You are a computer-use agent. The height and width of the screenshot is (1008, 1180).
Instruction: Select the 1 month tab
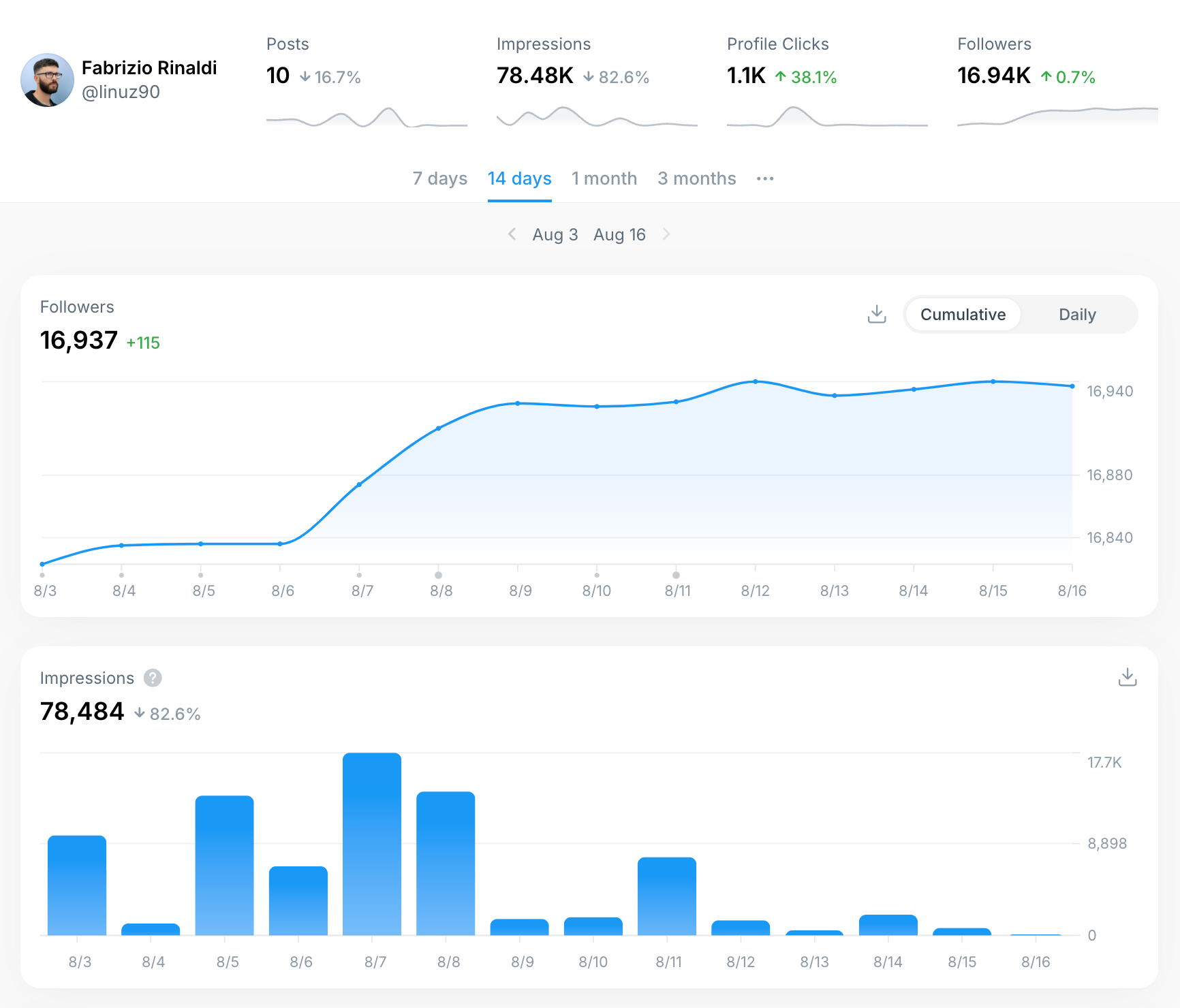pos(604,178)
